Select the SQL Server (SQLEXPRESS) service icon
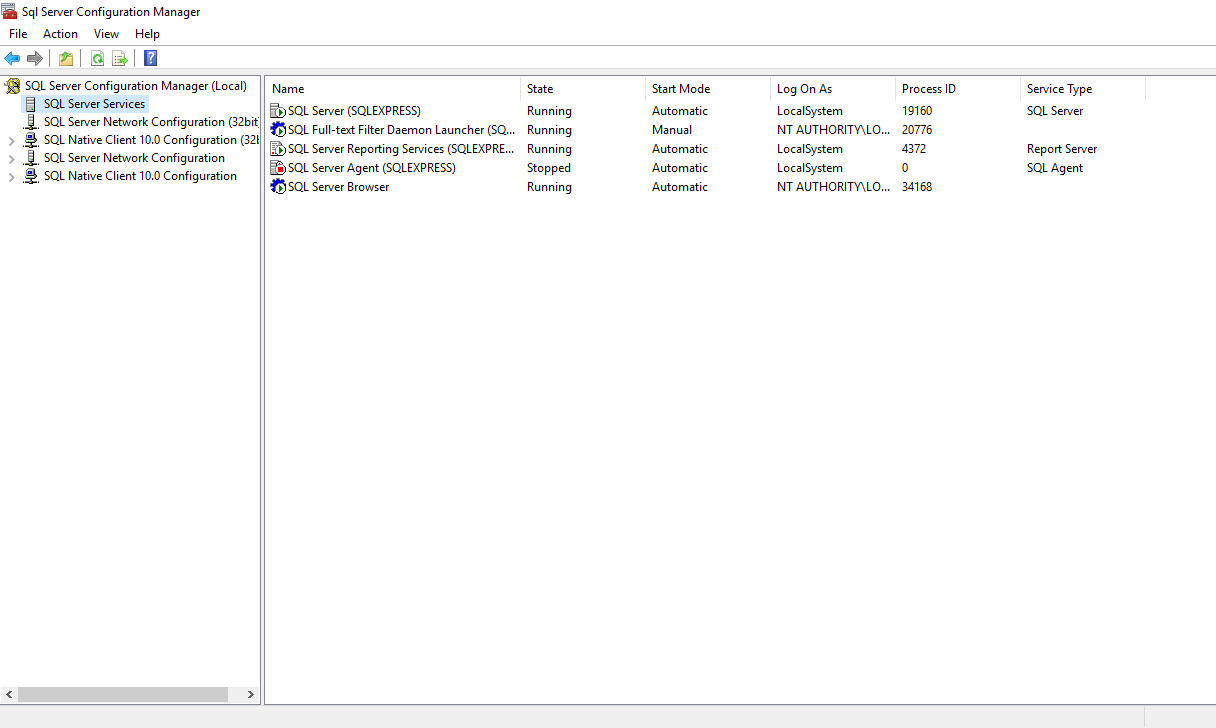This screenshot has height=728, width=1216. click(278, 111)
